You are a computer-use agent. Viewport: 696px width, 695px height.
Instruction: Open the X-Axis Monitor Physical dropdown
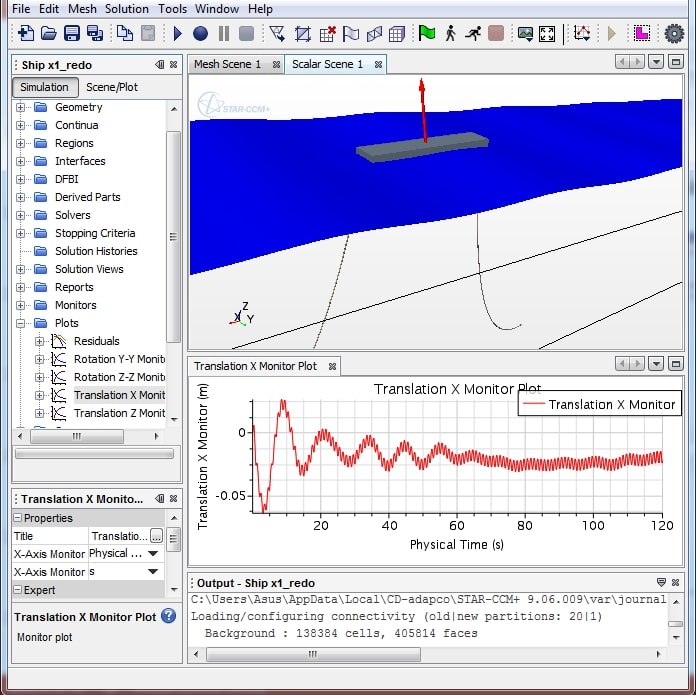[x=153, y=553]
